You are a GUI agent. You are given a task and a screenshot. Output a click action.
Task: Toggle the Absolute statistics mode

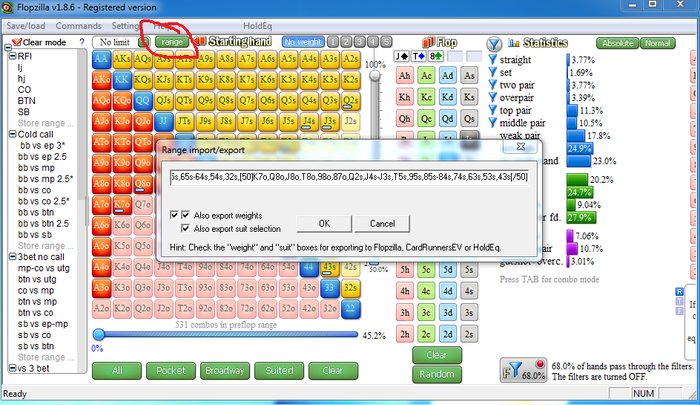click(x=617, y=43)
